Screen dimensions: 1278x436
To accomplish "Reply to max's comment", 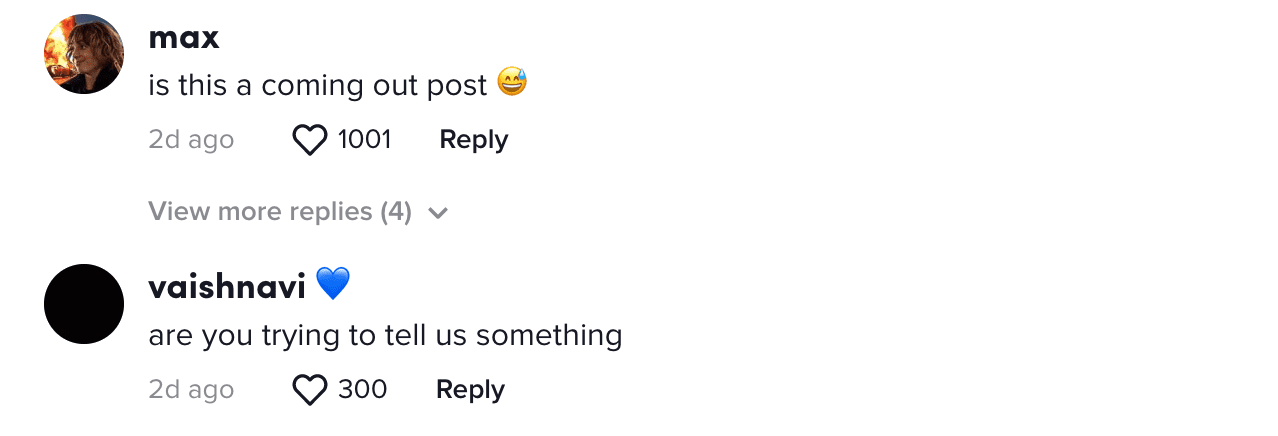I will point(474,140).
